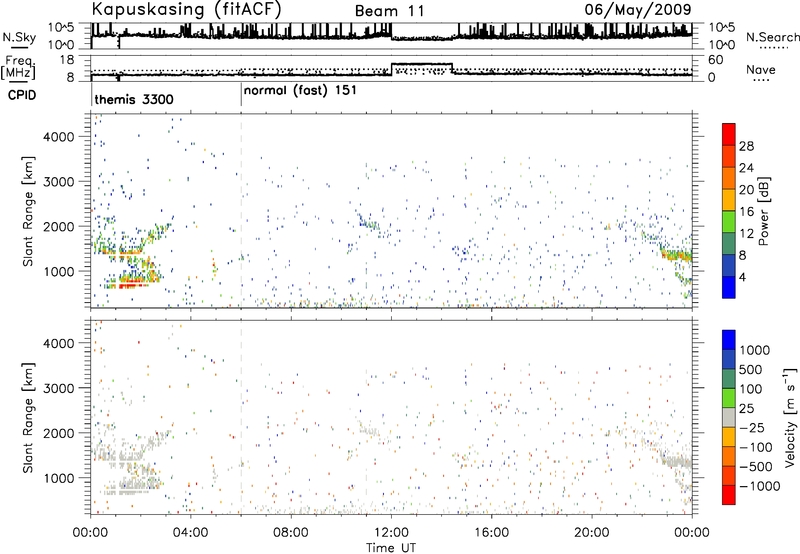Image resolution: width=800 pixels, height=554 pixels.
Task: Select the 'themis 3300' CPID text
Action: click(x=134, y=99)
